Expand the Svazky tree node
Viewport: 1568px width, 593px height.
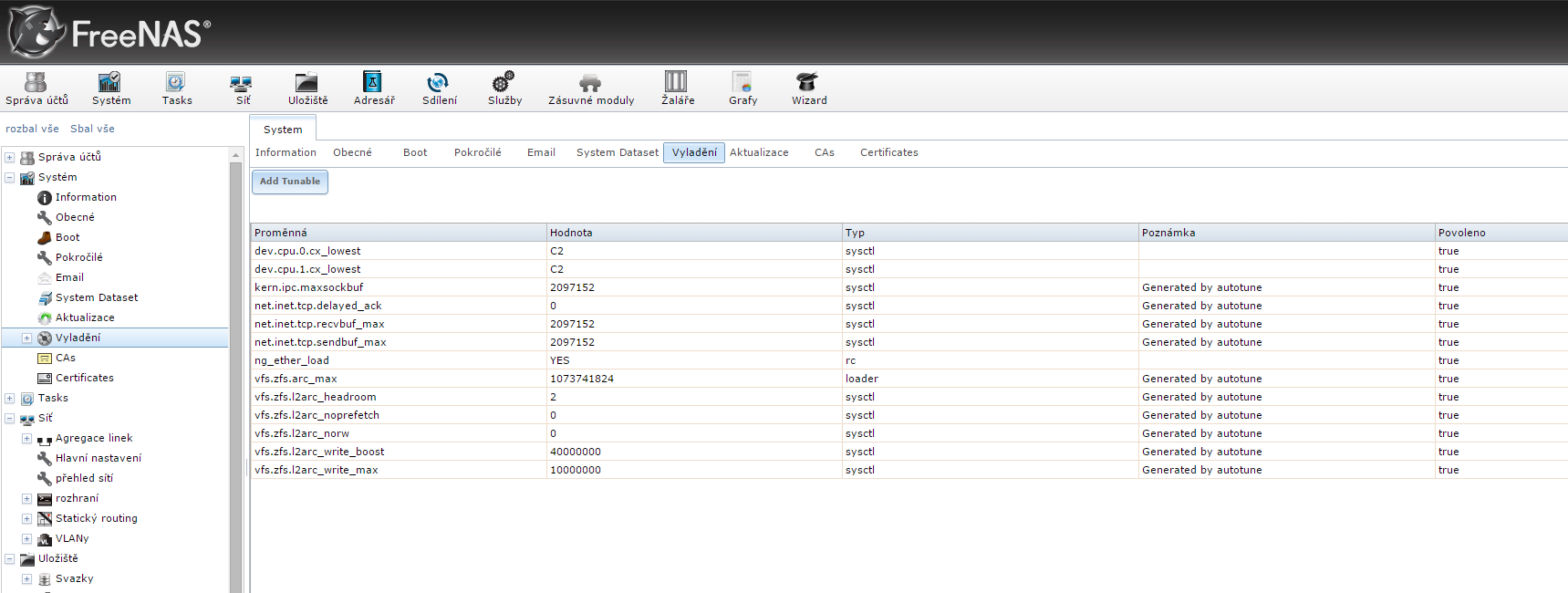(27, 578)
